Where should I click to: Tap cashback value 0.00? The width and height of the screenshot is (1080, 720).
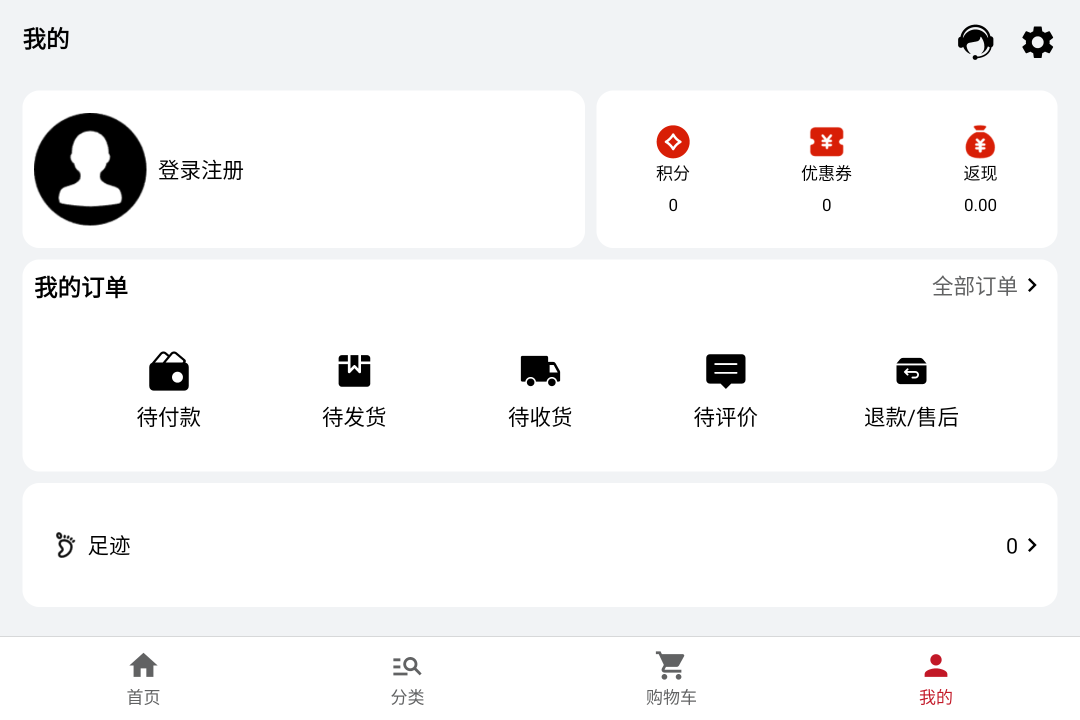[x=980, y=205]
